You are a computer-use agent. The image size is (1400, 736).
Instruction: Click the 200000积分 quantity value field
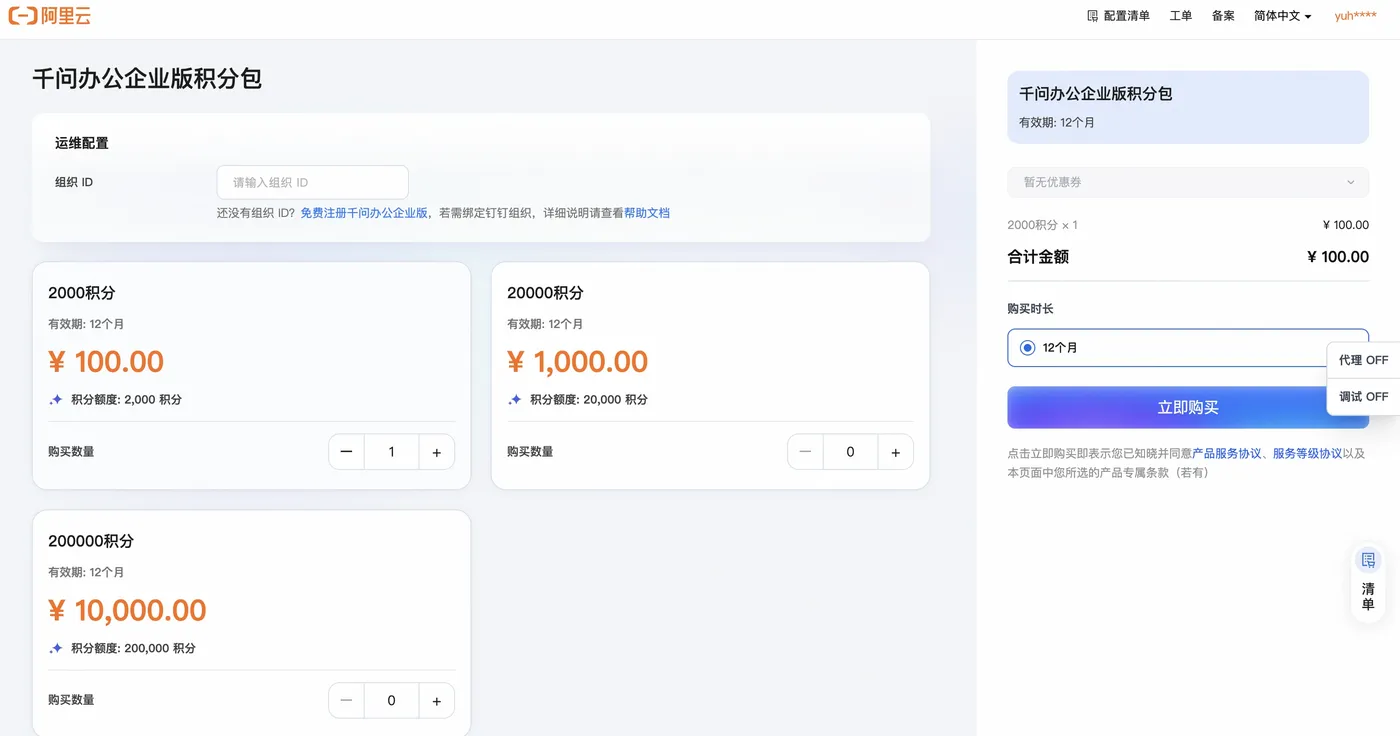tap(391, 701)
